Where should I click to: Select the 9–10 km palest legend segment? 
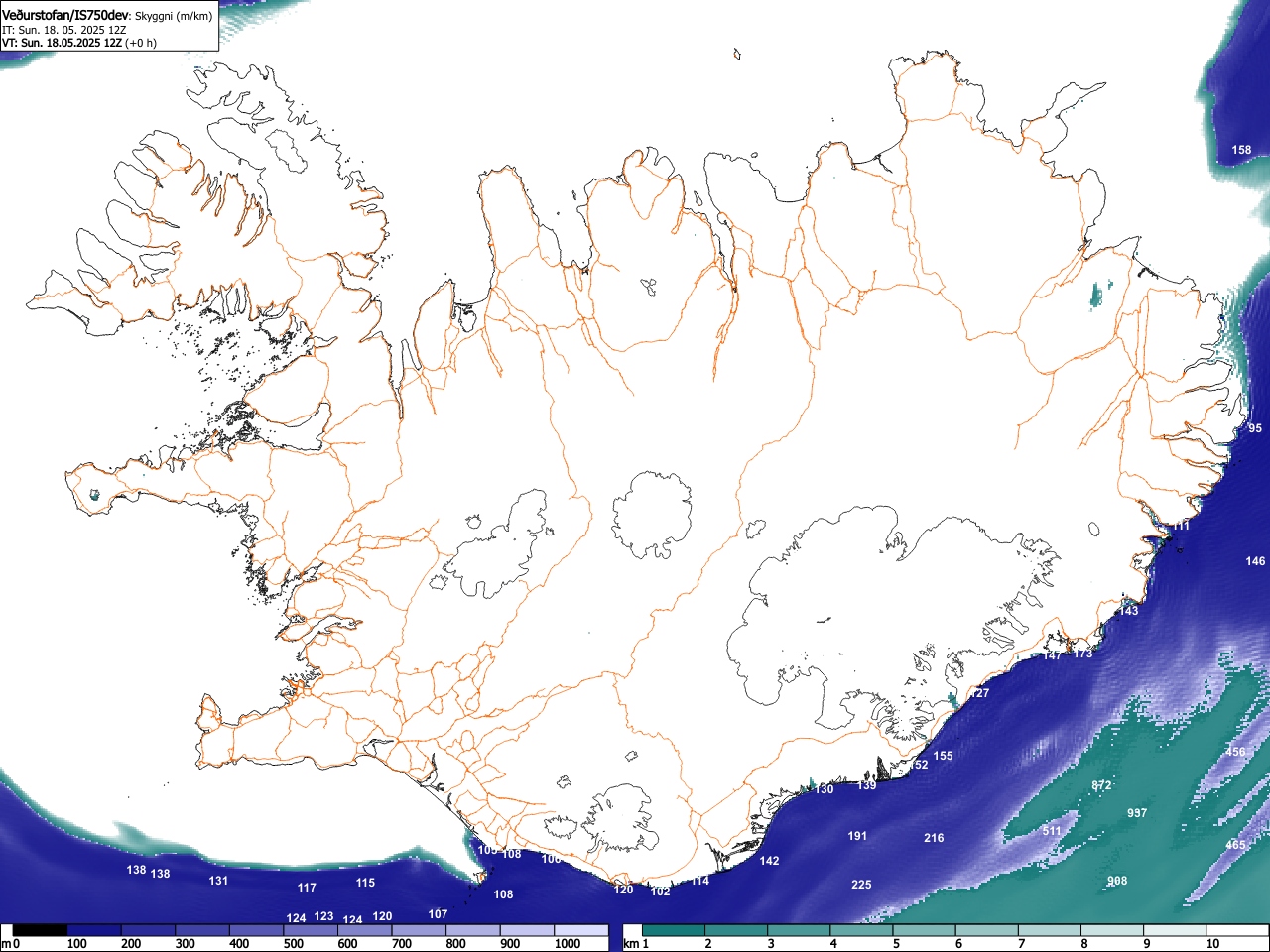pyautogui.click(x=1176, y=930)
